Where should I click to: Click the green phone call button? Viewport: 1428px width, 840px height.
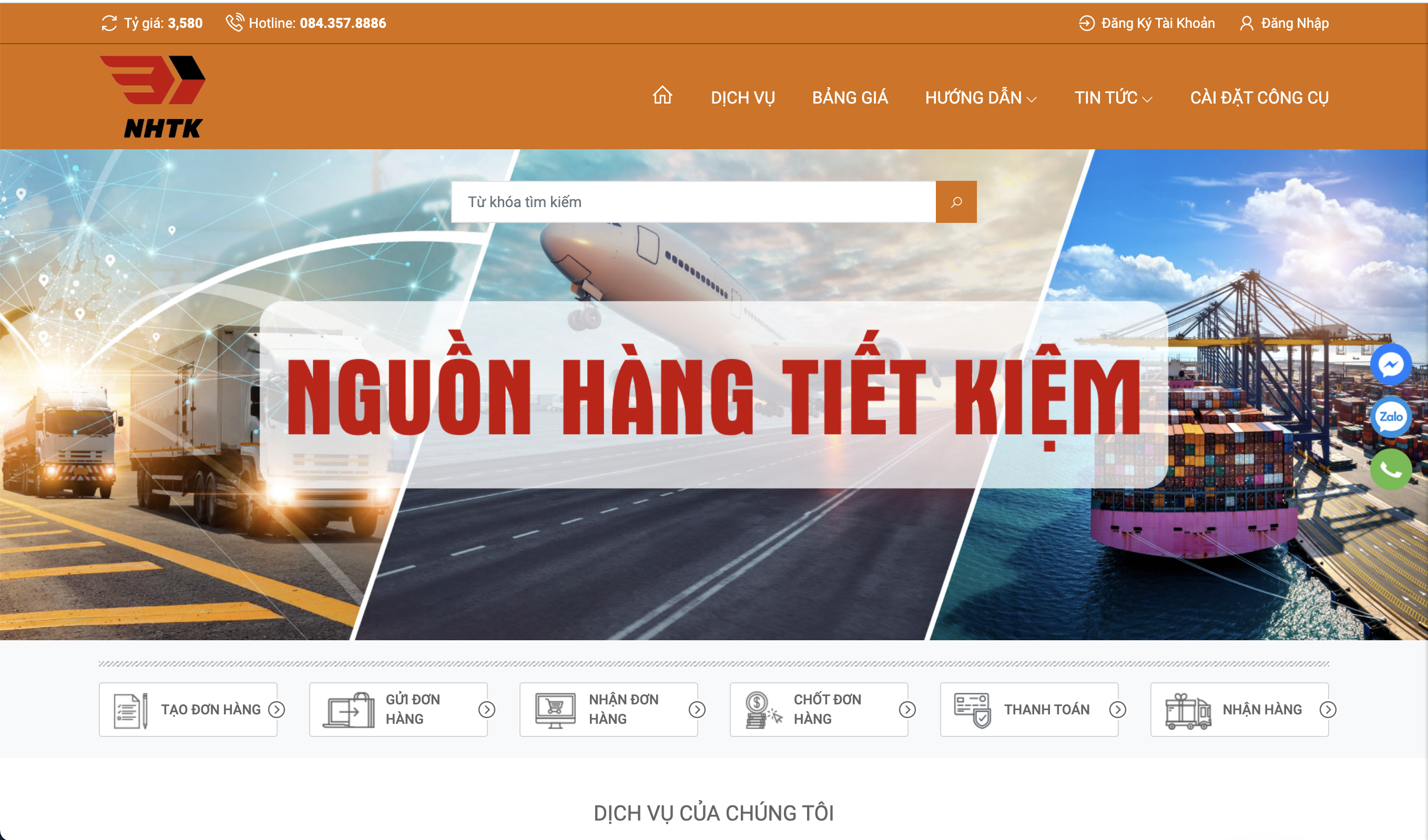pyautogui.click(x=1391, y=469)
